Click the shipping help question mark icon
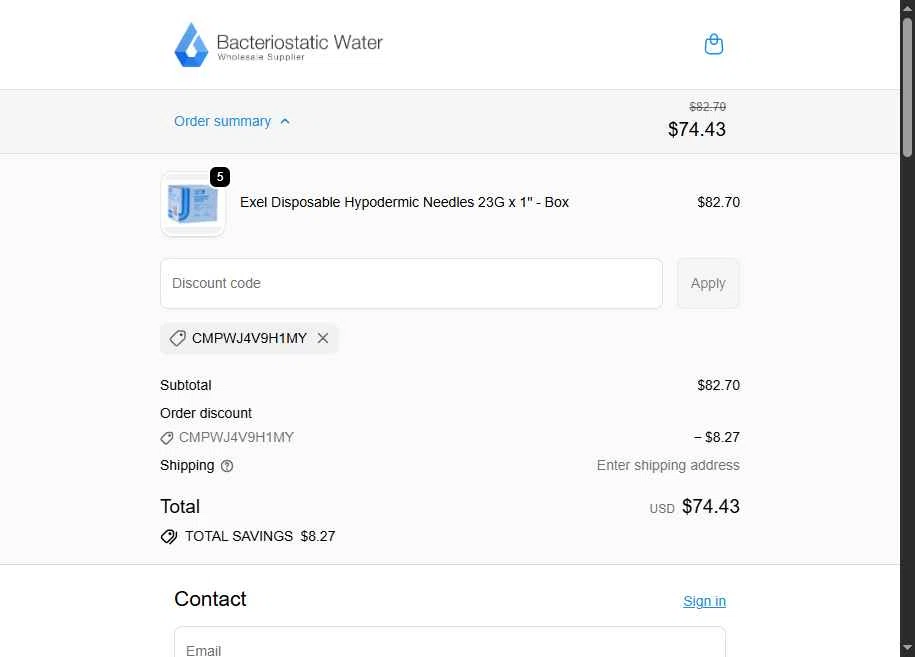 [x=227, y=466]
